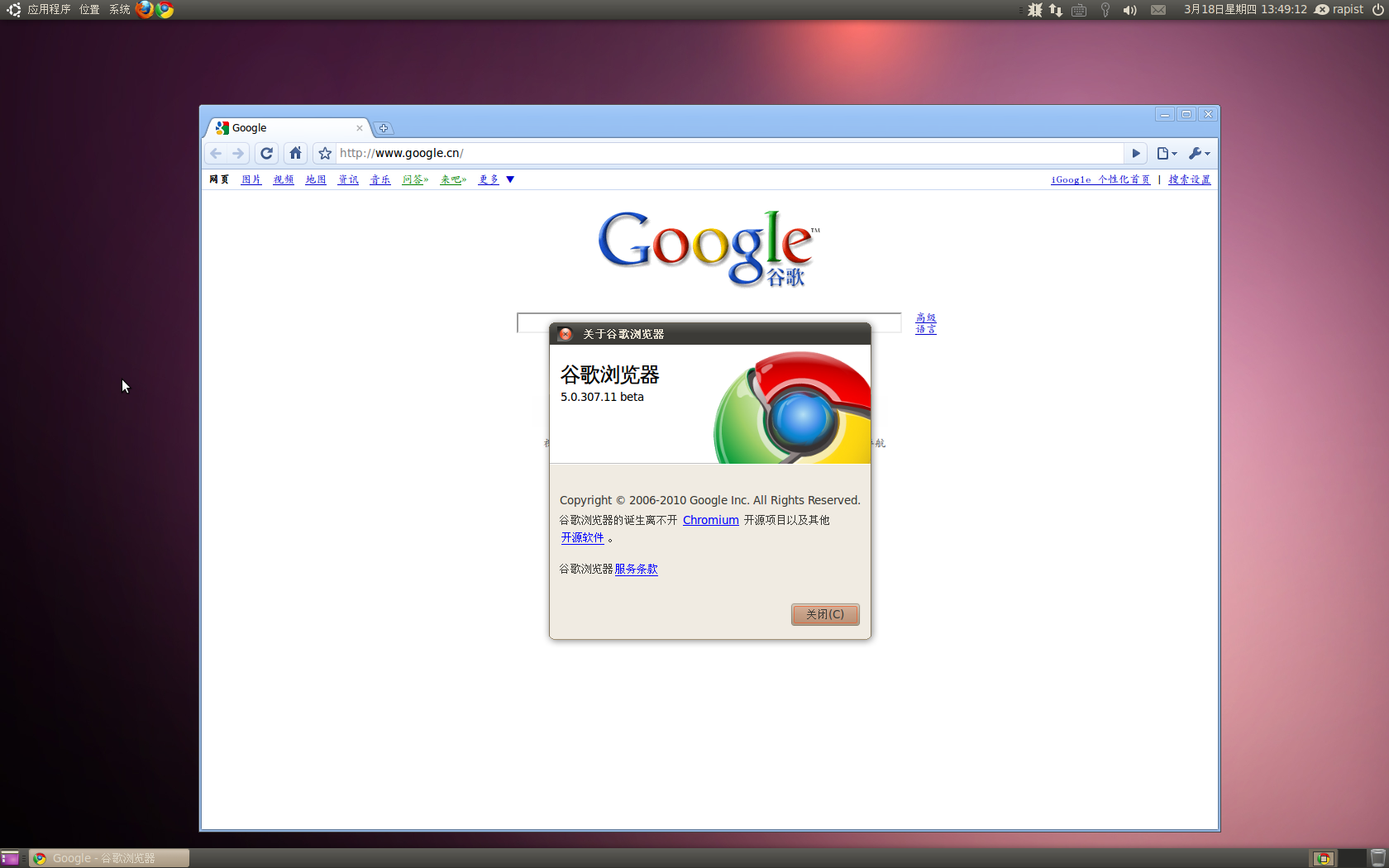The height and width of the screenshot is (868, 1389).
Task: Open the 高级 advanced search link
Action: (x=926, y=317)
